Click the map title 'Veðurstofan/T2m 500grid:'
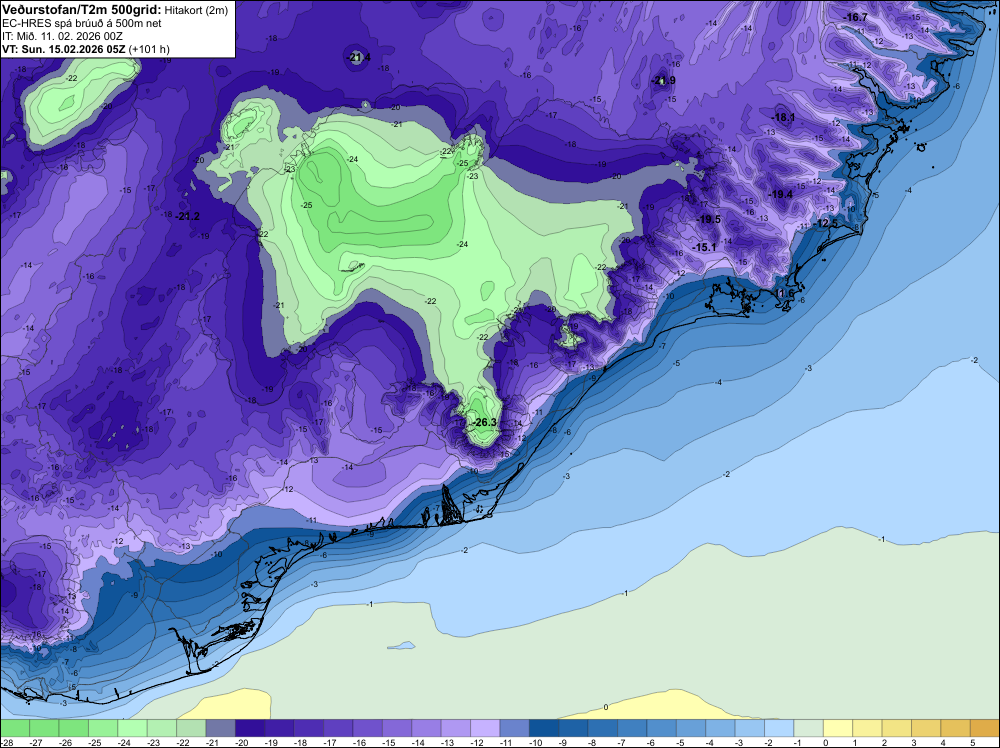Viewport: 1000px width, 748px height. pyautogui.click(x=81, y=10)
